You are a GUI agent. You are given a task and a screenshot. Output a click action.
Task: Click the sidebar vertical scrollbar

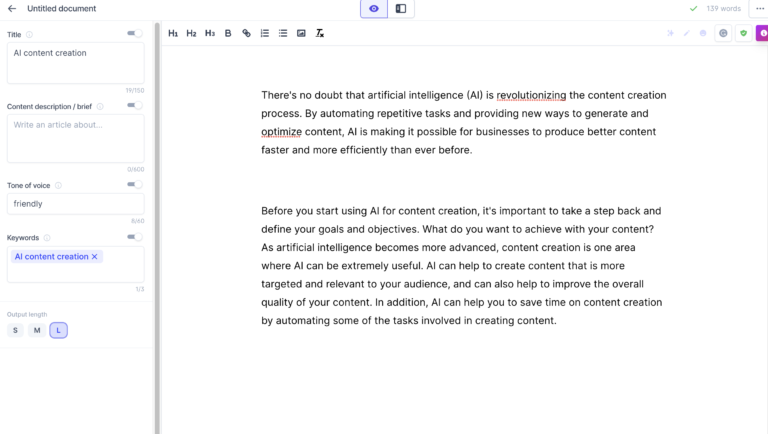(157, 228)
